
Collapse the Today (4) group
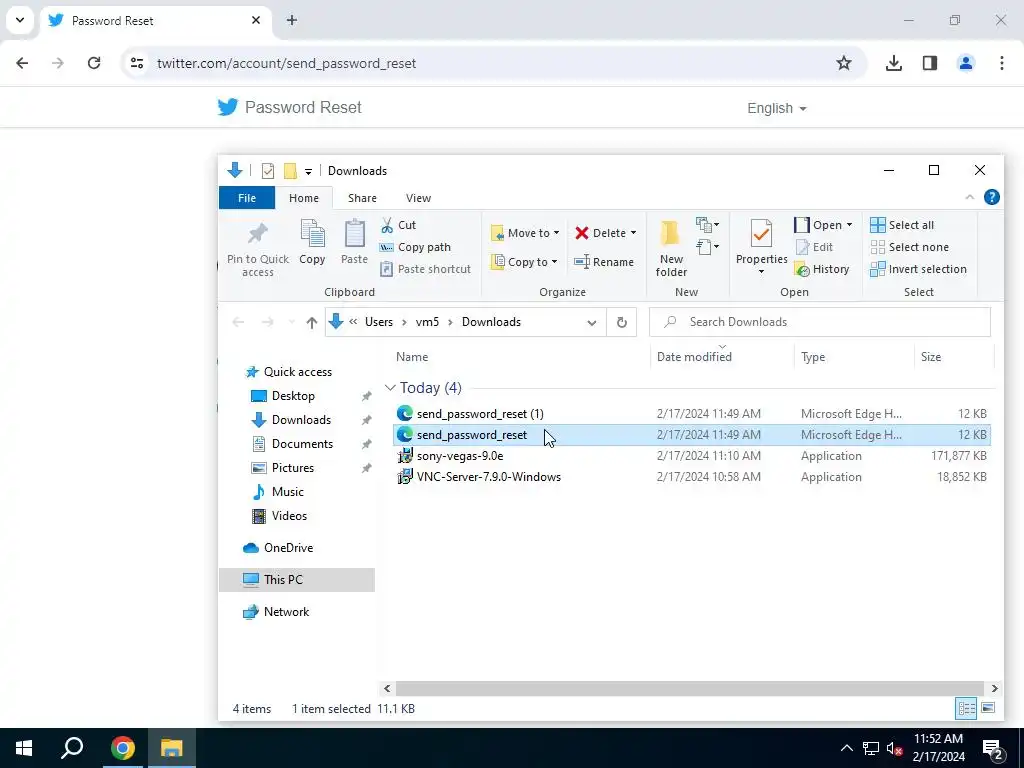click(390, 388)
